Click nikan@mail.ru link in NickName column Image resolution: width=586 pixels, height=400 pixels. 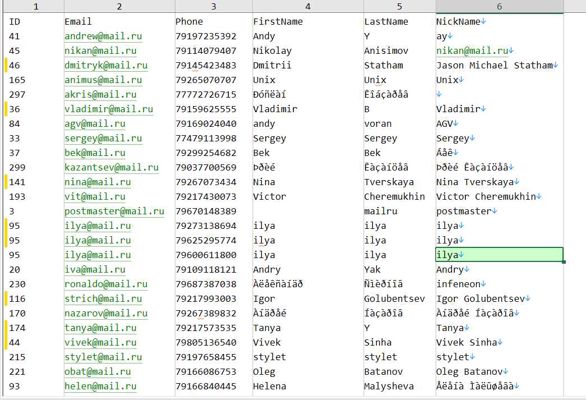click(x=472, y=51)
